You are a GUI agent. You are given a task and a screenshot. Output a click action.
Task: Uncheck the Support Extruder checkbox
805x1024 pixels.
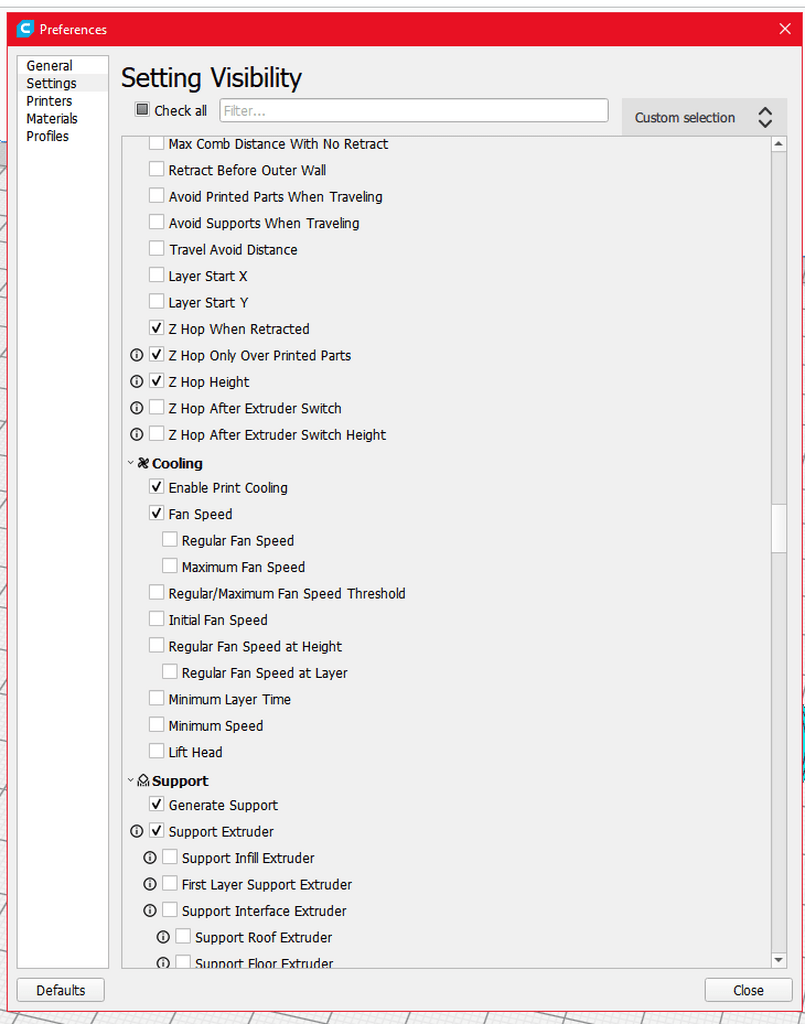[x=156, y=831]
